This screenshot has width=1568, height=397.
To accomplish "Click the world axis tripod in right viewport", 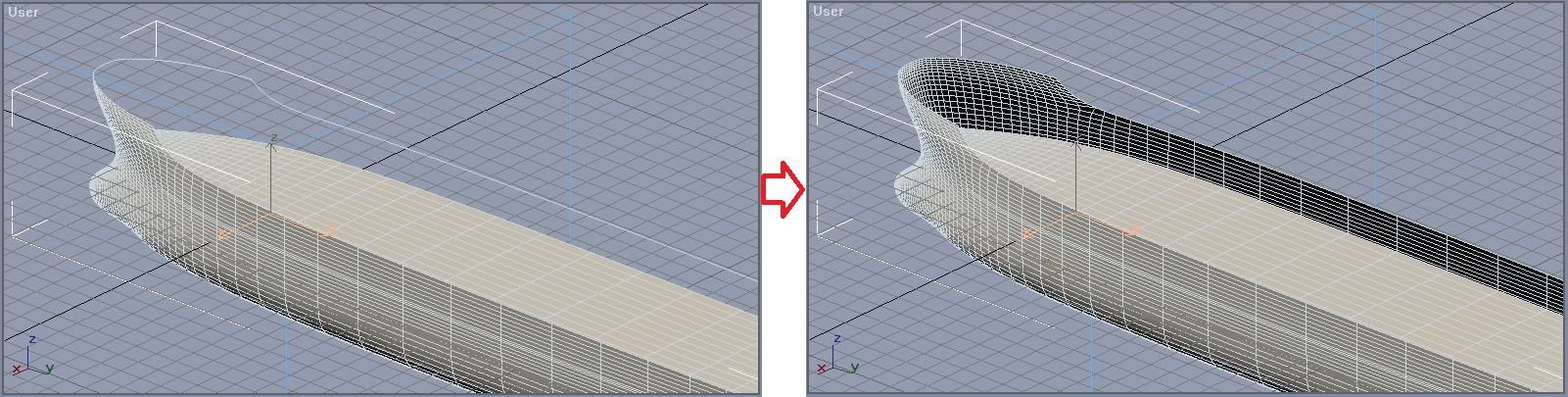I will pos(837,358).
